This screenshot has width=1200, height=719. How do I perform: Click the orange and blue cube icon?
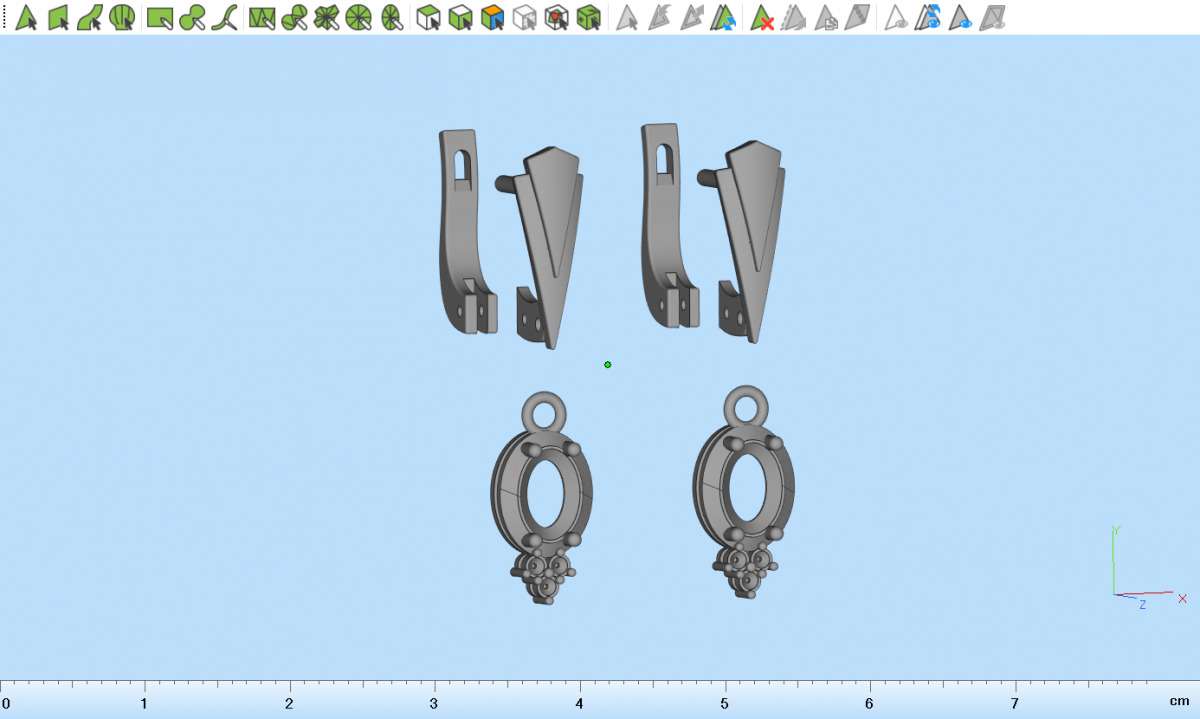pos(492,17)
